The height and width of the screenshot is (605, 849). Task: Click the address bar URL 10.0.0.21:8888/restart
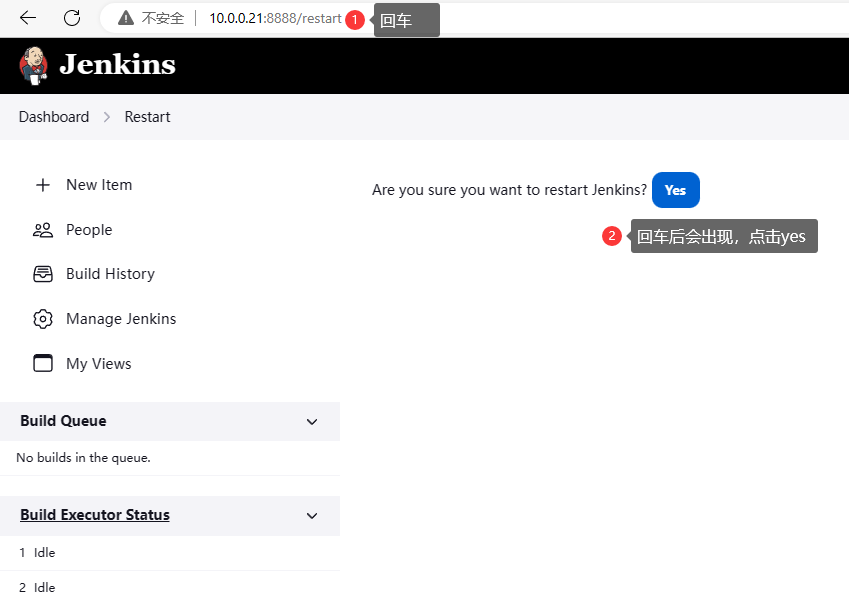coord(275,18)
